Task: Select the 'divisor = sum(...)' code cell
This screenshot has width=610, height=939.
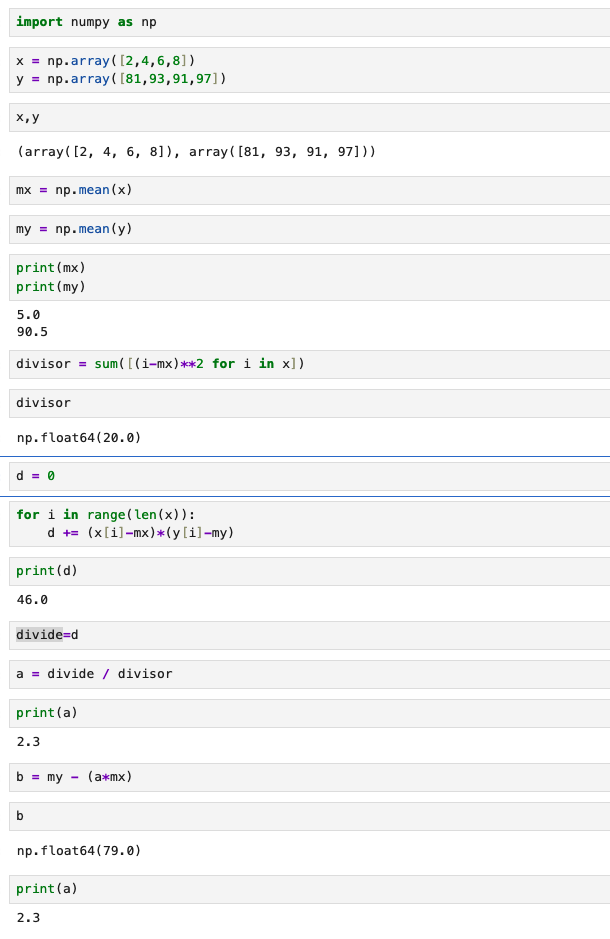Action: pyautogui.click(x=309, y=364)
